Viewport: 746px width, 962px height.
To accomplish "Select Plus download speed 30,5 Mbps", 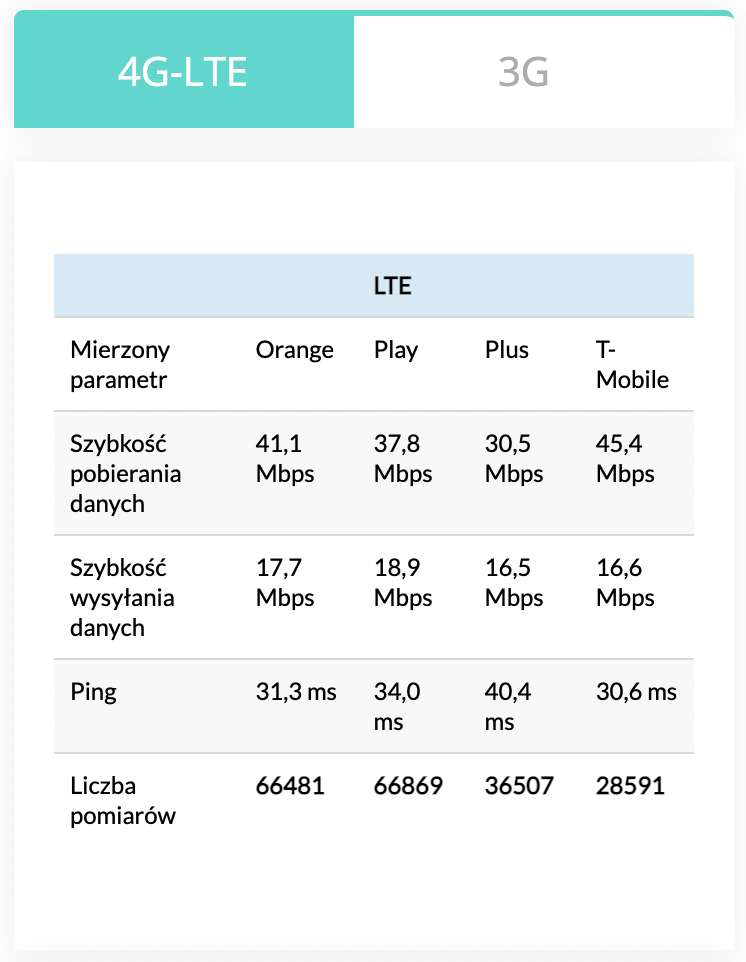I will click(514, 458).
